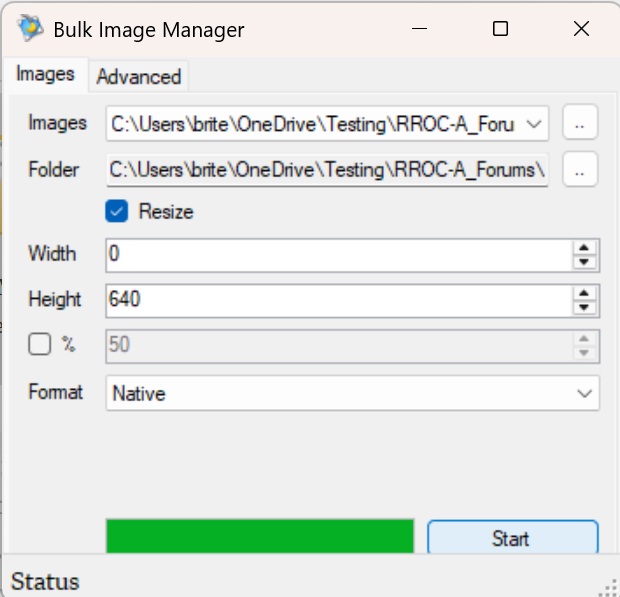Click the green progress bar
620x597 pixels.
click(259, 536)
